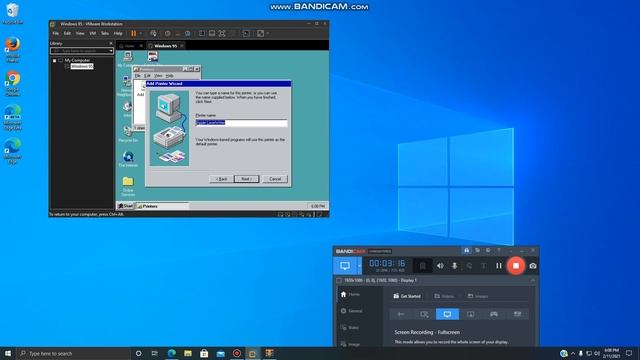This screenshot has width=640, height=360.
Task: Toggle the Bandicam microphone icon
Action: [454, 266]
